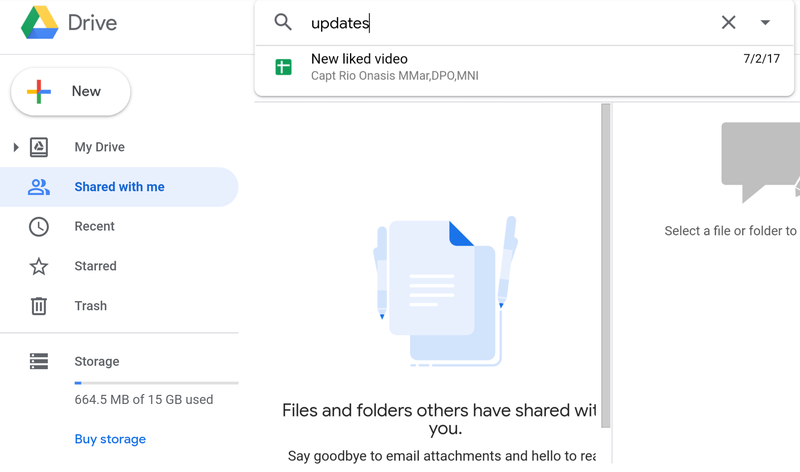Open My Drive

click(x=99, y=147)
